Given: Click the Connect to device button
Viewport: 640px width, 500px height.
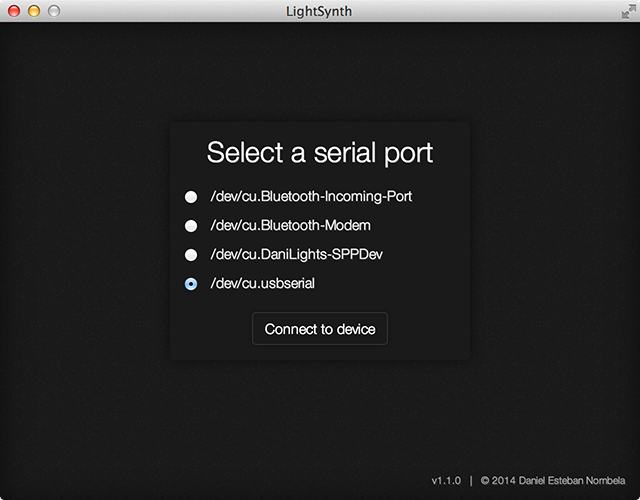Looking at the screenshot, I should click(320, 329).
